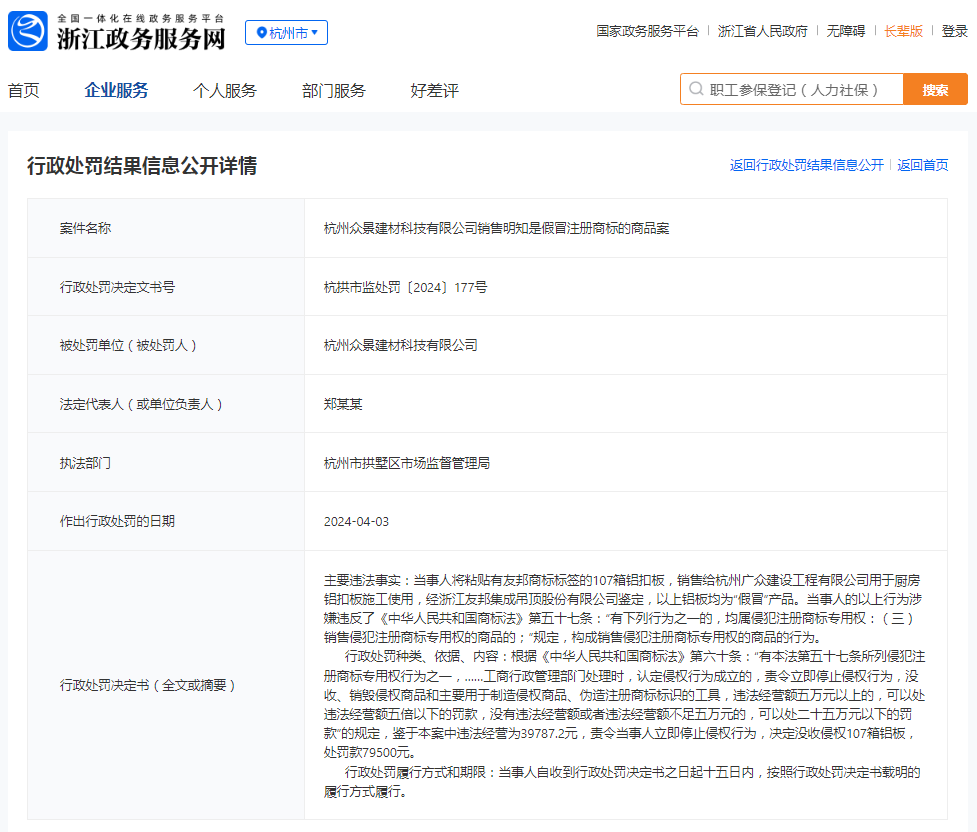Click the orange 搜索 button
The height and width of the screenshot is (832, 977).
935,89
